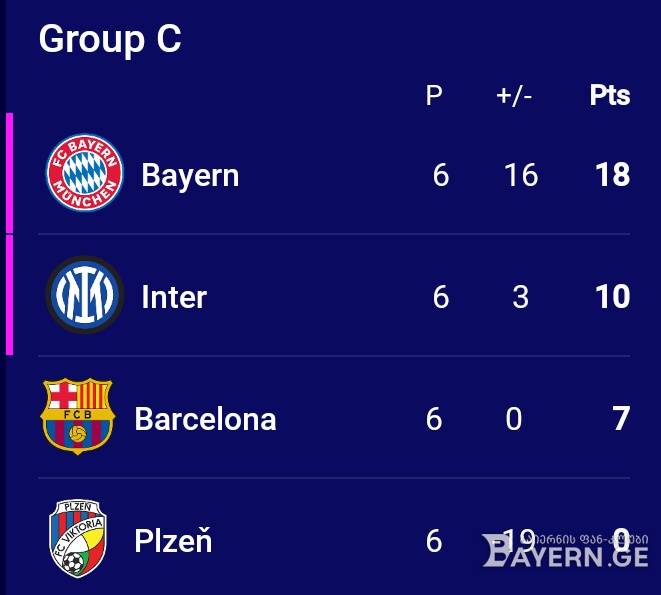The image size is (661, 595).
Task: Click Bayern's 18 points value
Action: tap(613, 175)
